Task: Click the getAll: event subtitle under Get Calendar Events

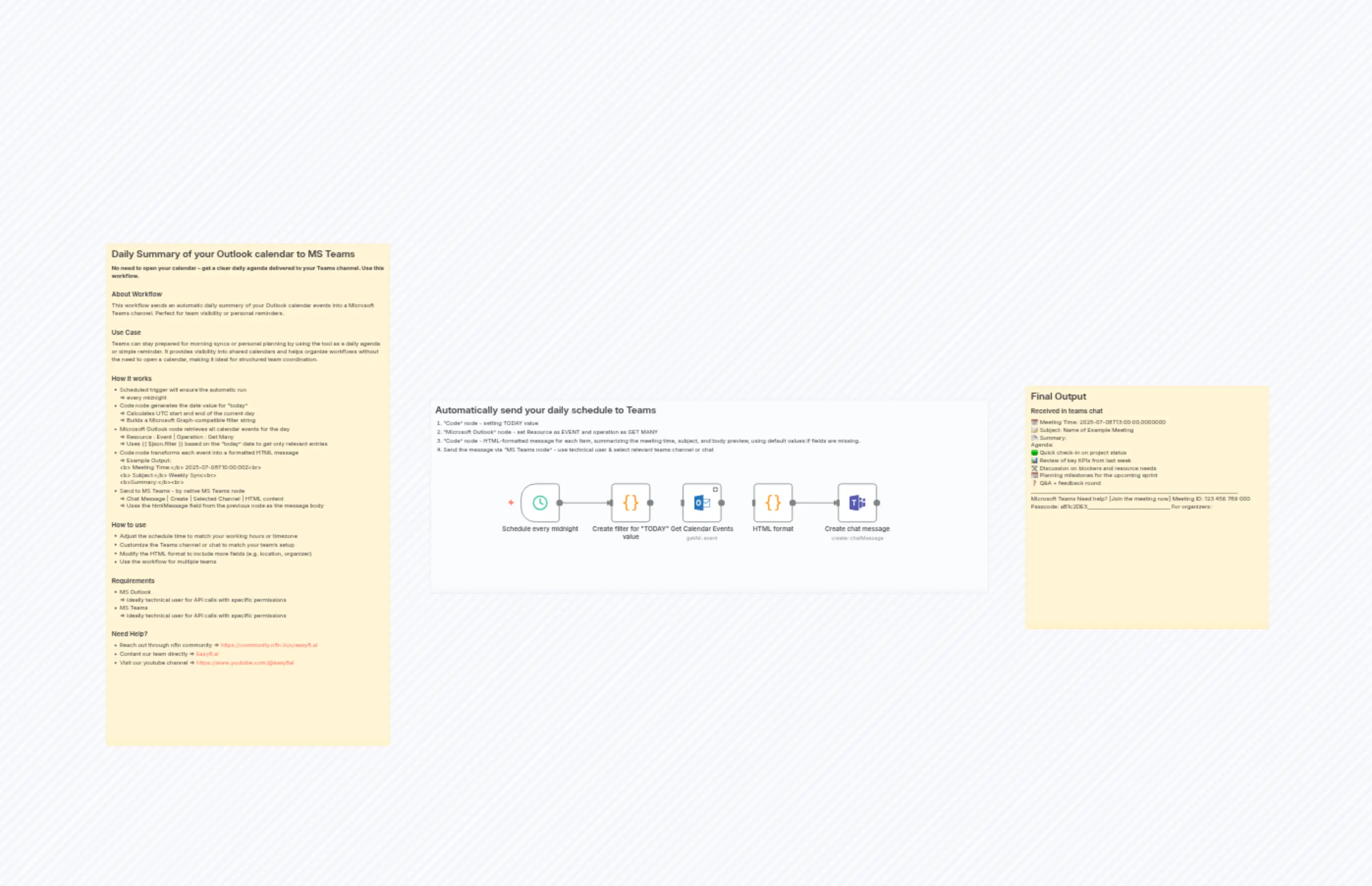Action: (702, 537)
